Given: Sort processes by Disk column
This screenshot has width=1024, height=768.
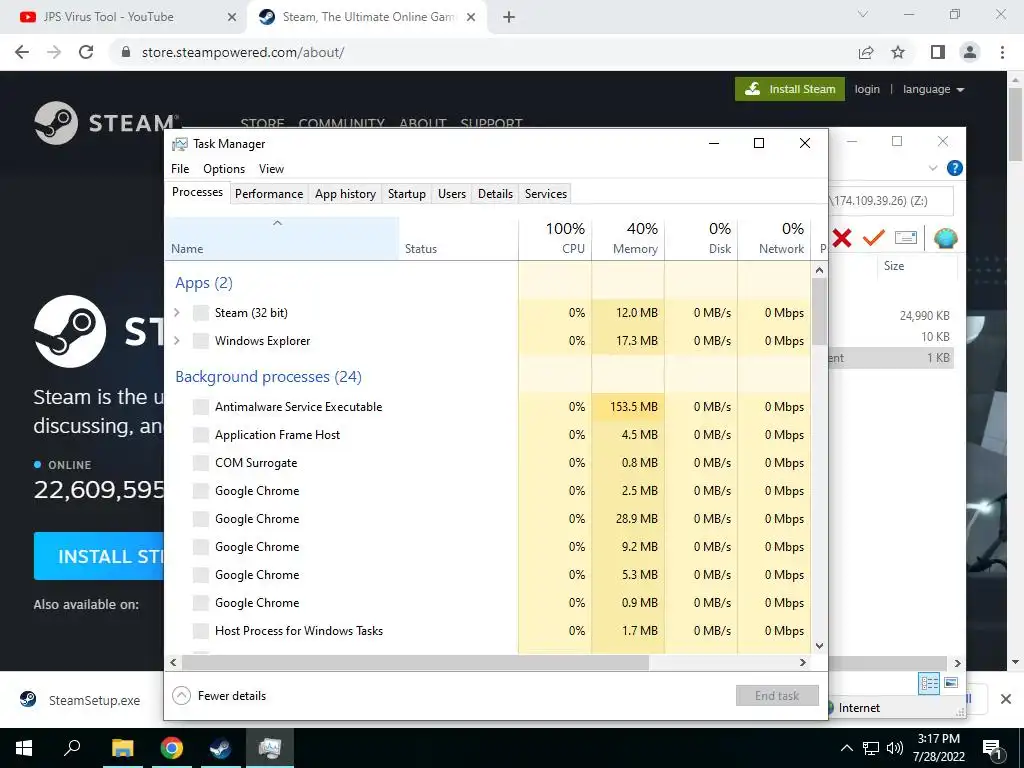Looking at the screenshot, I should tap(701, 239).
